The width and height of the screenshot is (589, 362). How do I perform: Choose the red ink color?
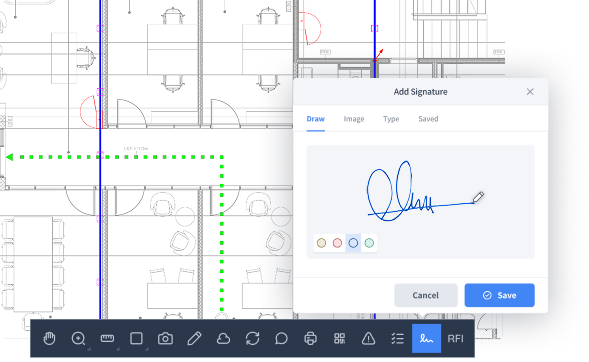337,243
